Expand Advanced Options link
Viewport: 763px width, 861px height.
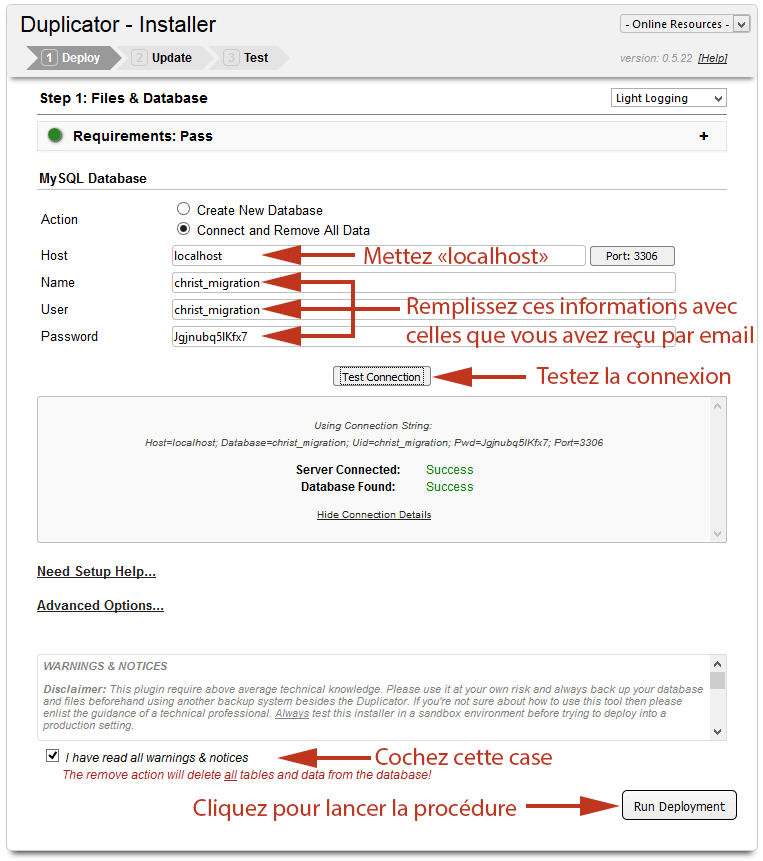(100, 606)
